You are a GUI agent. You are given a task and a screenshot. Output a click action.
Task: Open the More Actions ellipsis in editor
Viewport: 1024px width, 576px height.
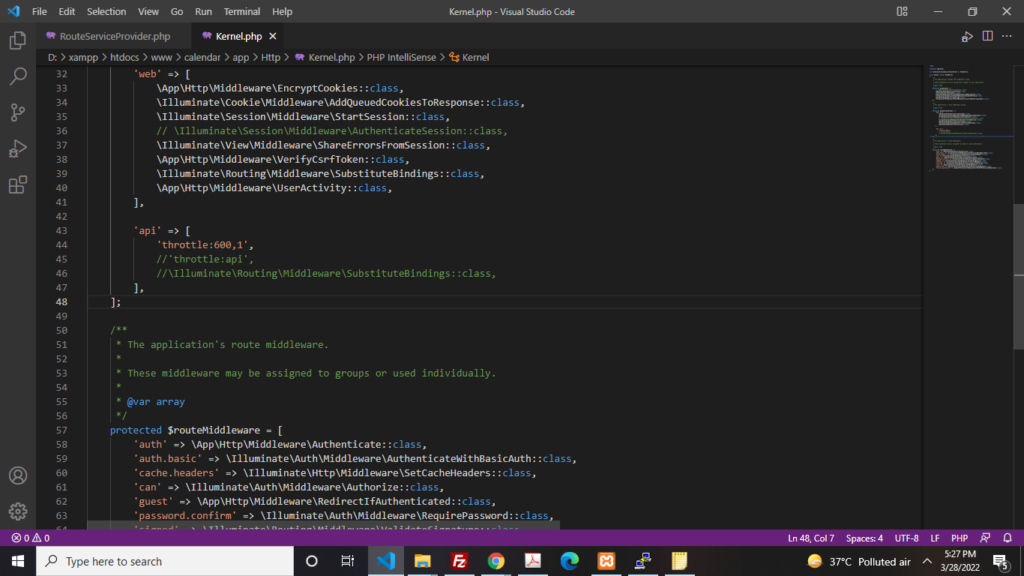[x=1007, y=36]
